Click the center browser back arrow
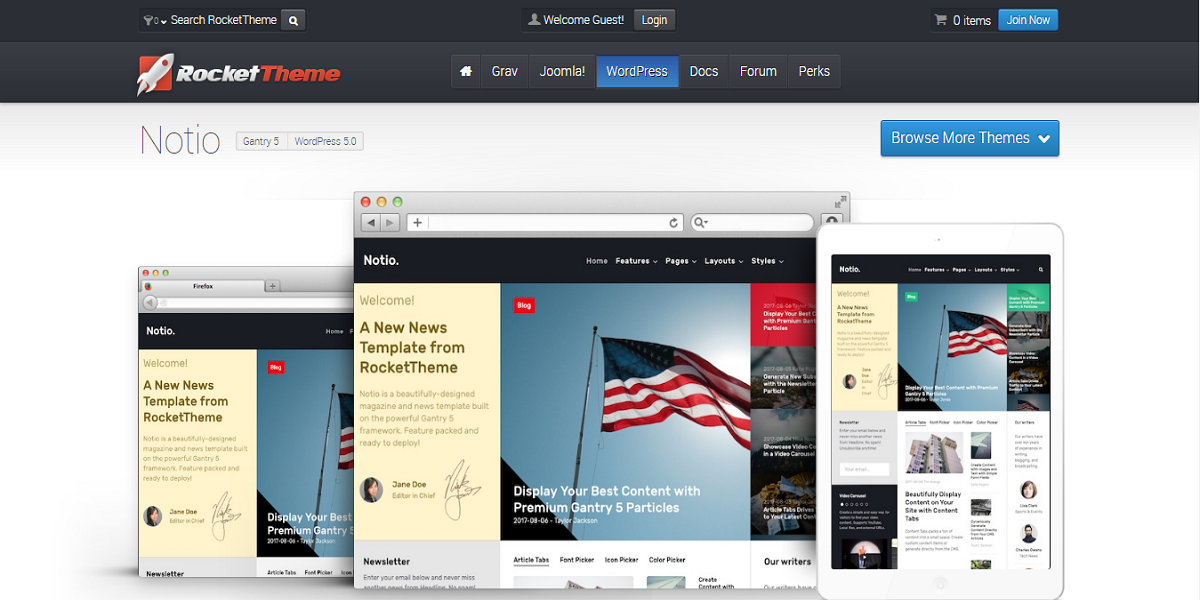The height and width of the screenshot is (600, 1200). point(370,223)
